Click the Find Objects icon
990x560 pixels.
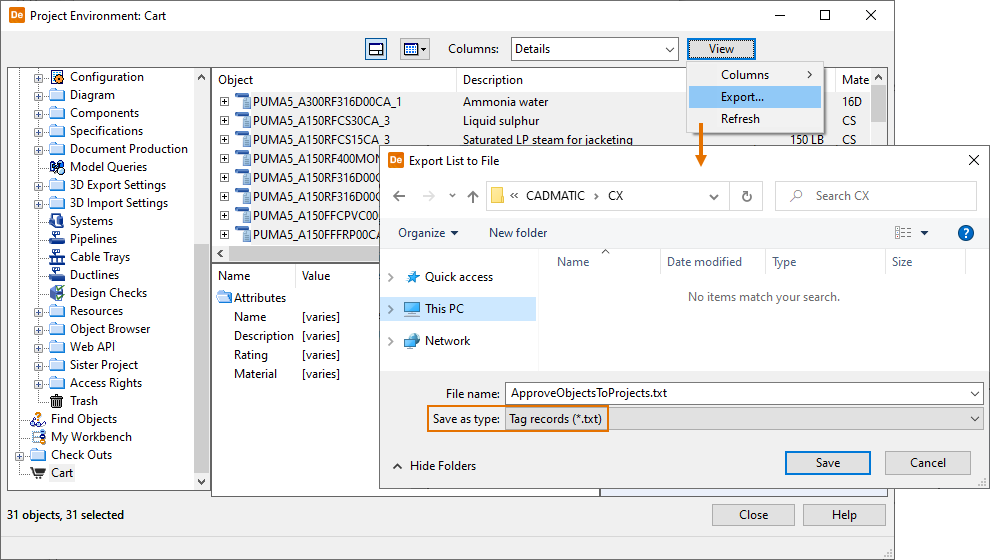(x=38, y=419)
